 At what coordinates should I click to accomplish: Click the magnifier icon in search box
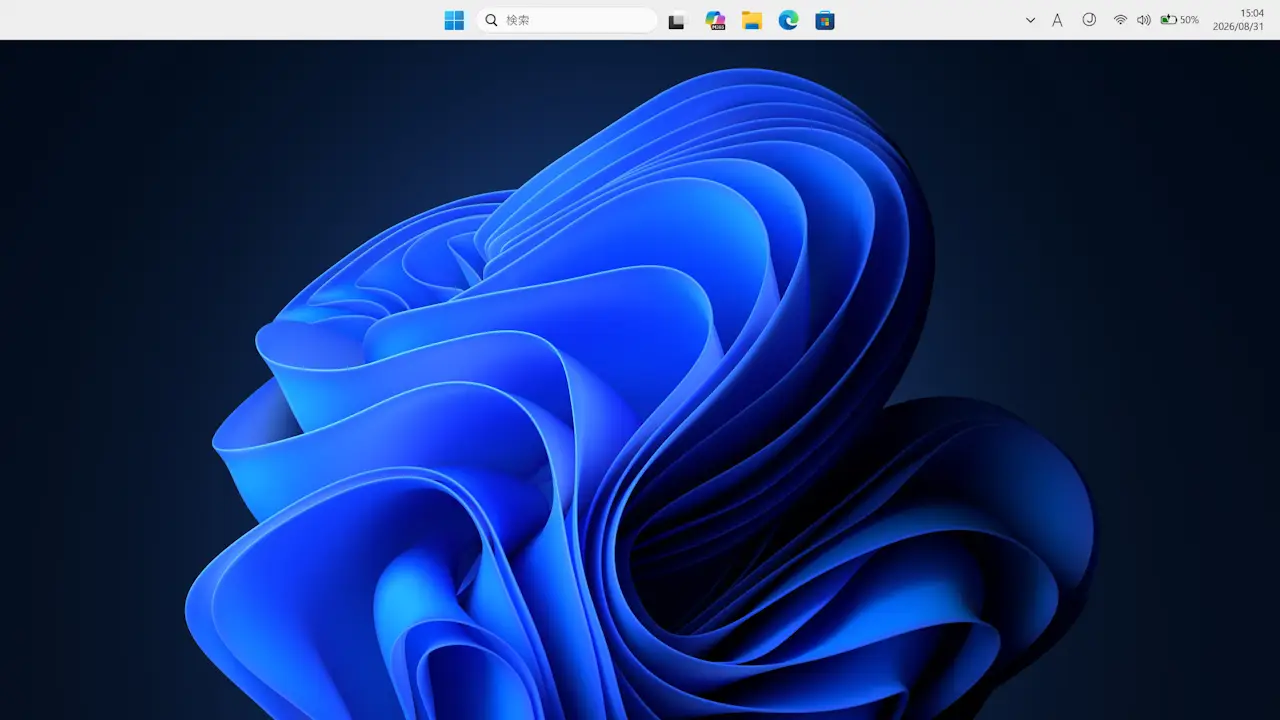[x=491, y=20]
